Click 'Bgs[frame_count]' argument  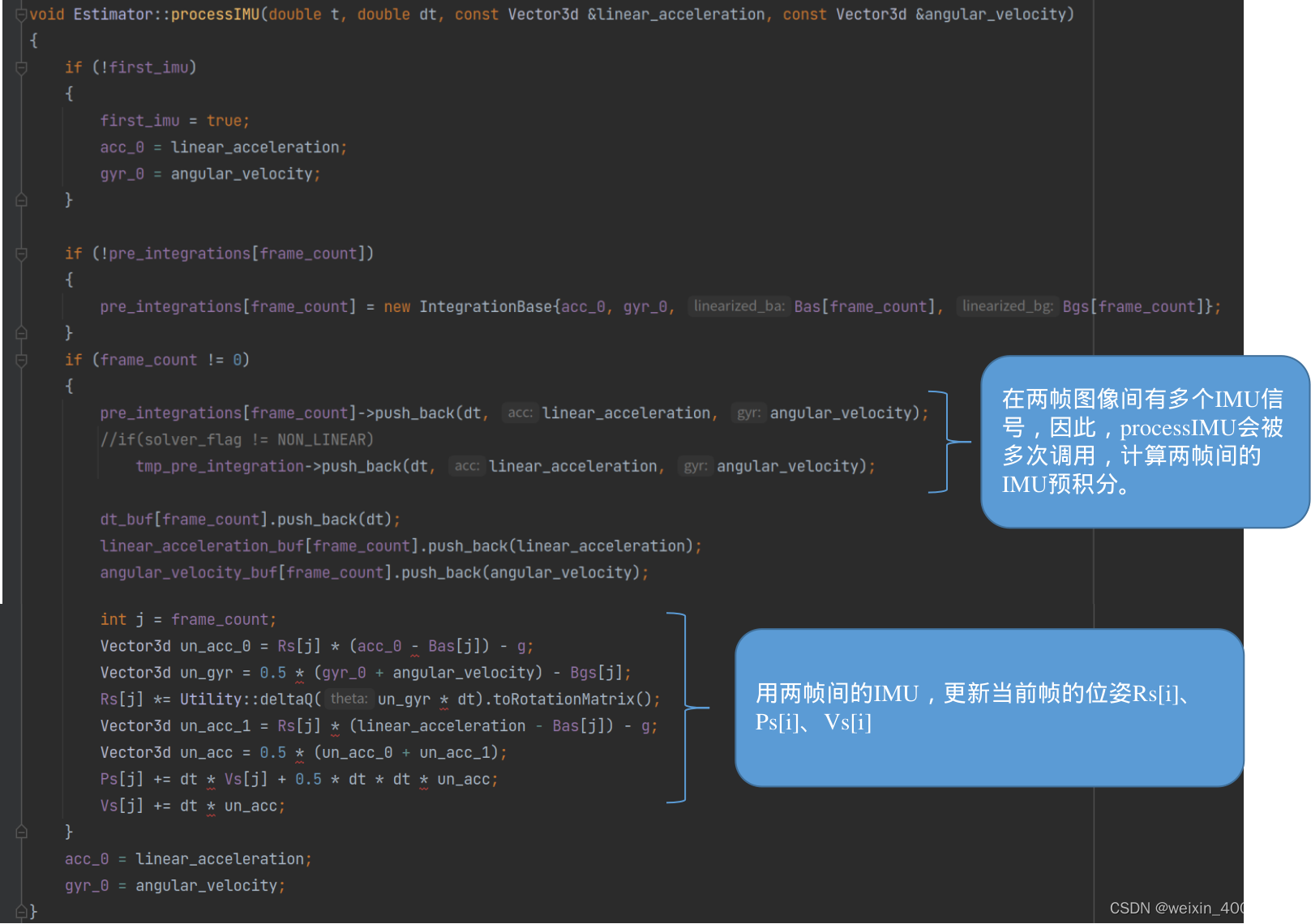click(1133, 307)
